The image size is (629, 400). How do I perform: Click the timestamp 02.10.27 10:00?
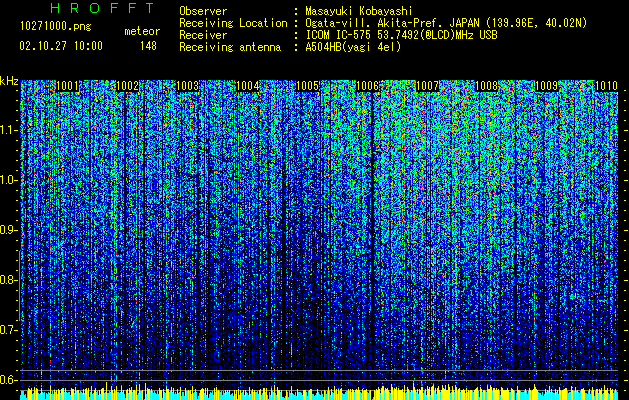[61, 46]
